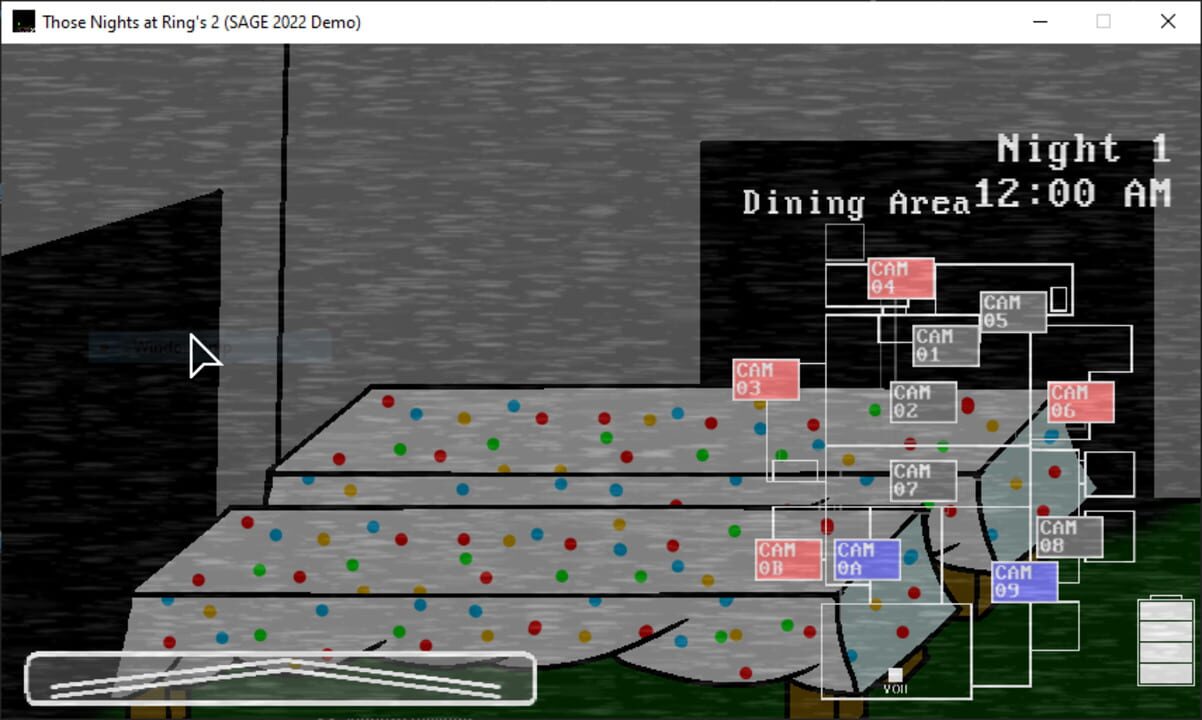Select CAM 02 camera feed

923,401
